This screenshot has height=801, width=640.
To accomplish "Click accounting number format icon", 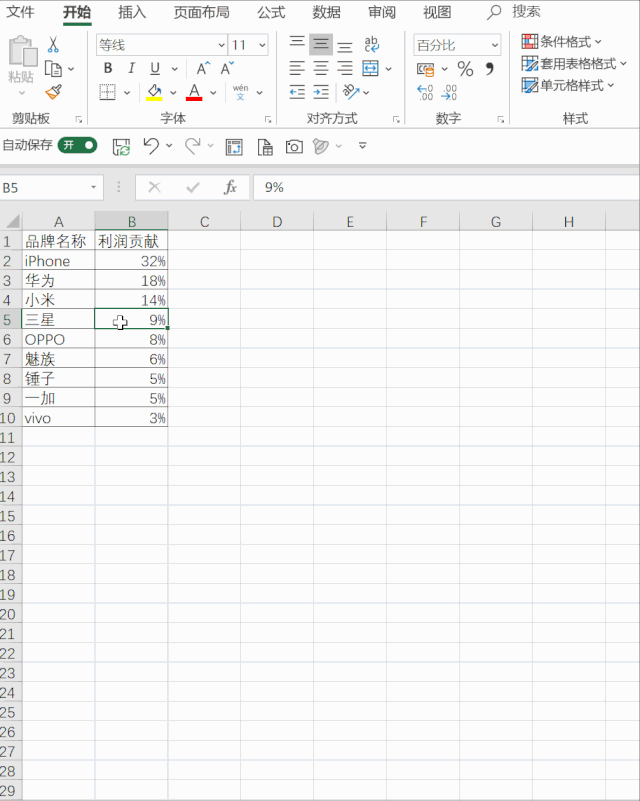I will pos(425,69).
